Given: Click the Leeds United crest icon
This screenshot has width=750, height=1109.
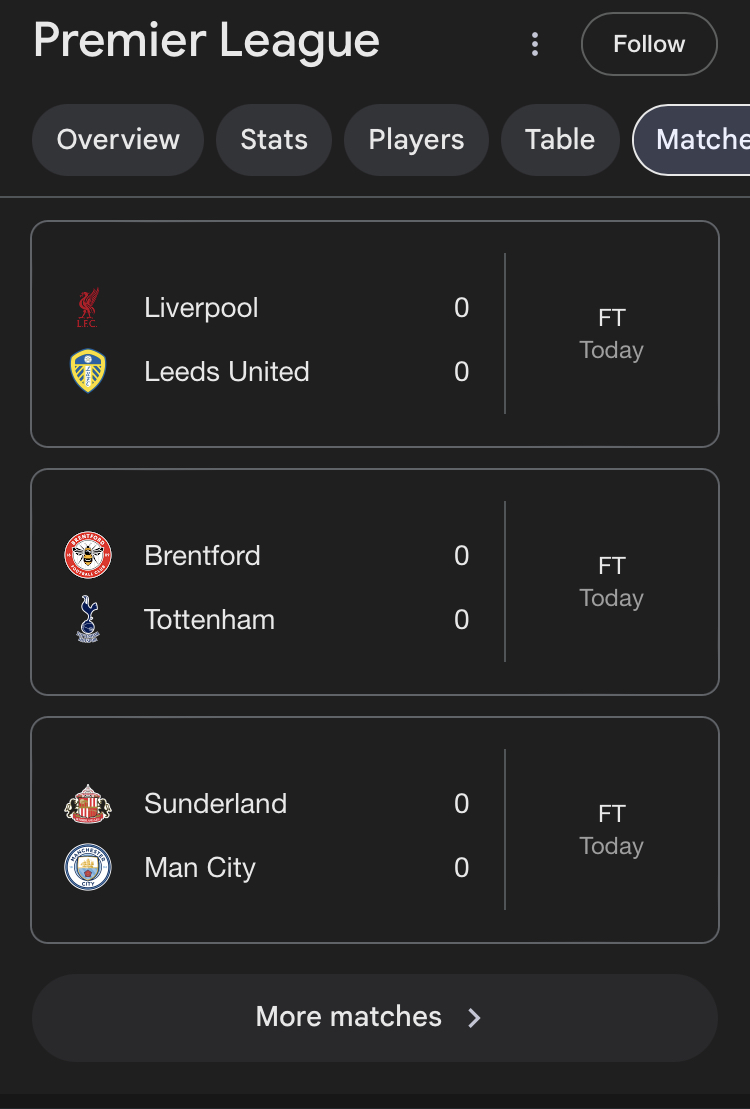Looking at the screenshot, I should pos(88,371).
